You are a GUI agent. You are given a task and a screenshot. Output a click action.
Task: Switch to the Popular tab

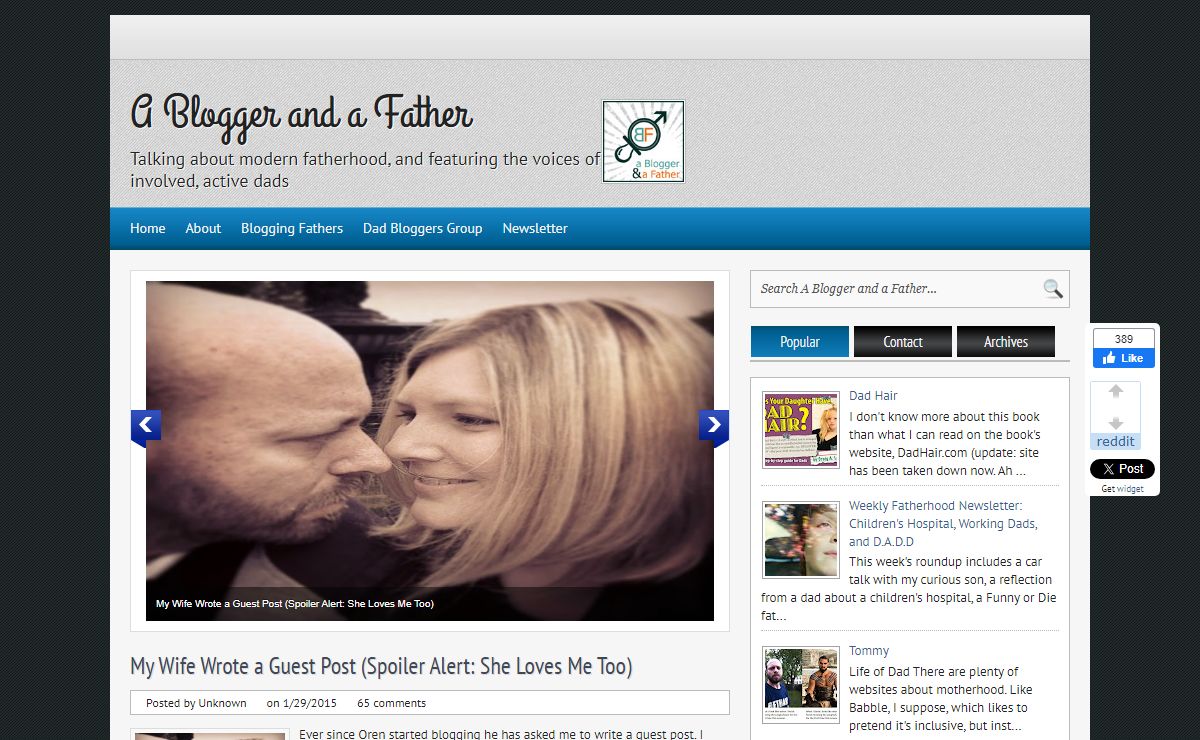coord(800,342)
